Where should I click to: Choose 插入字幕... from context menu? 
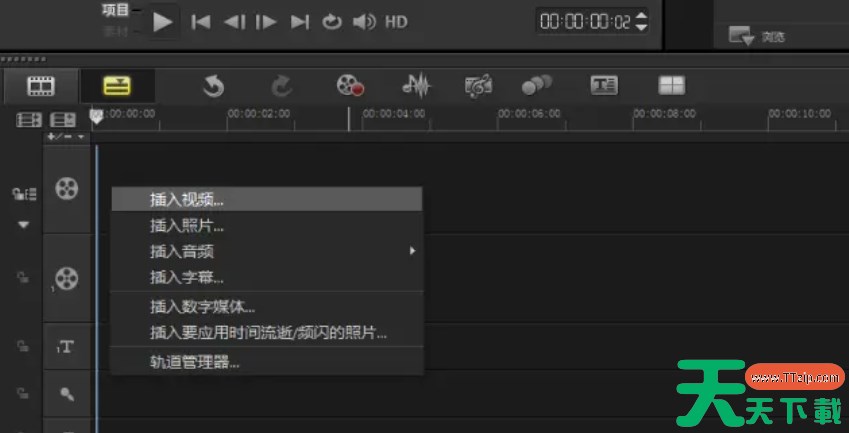tap(266, 278)
